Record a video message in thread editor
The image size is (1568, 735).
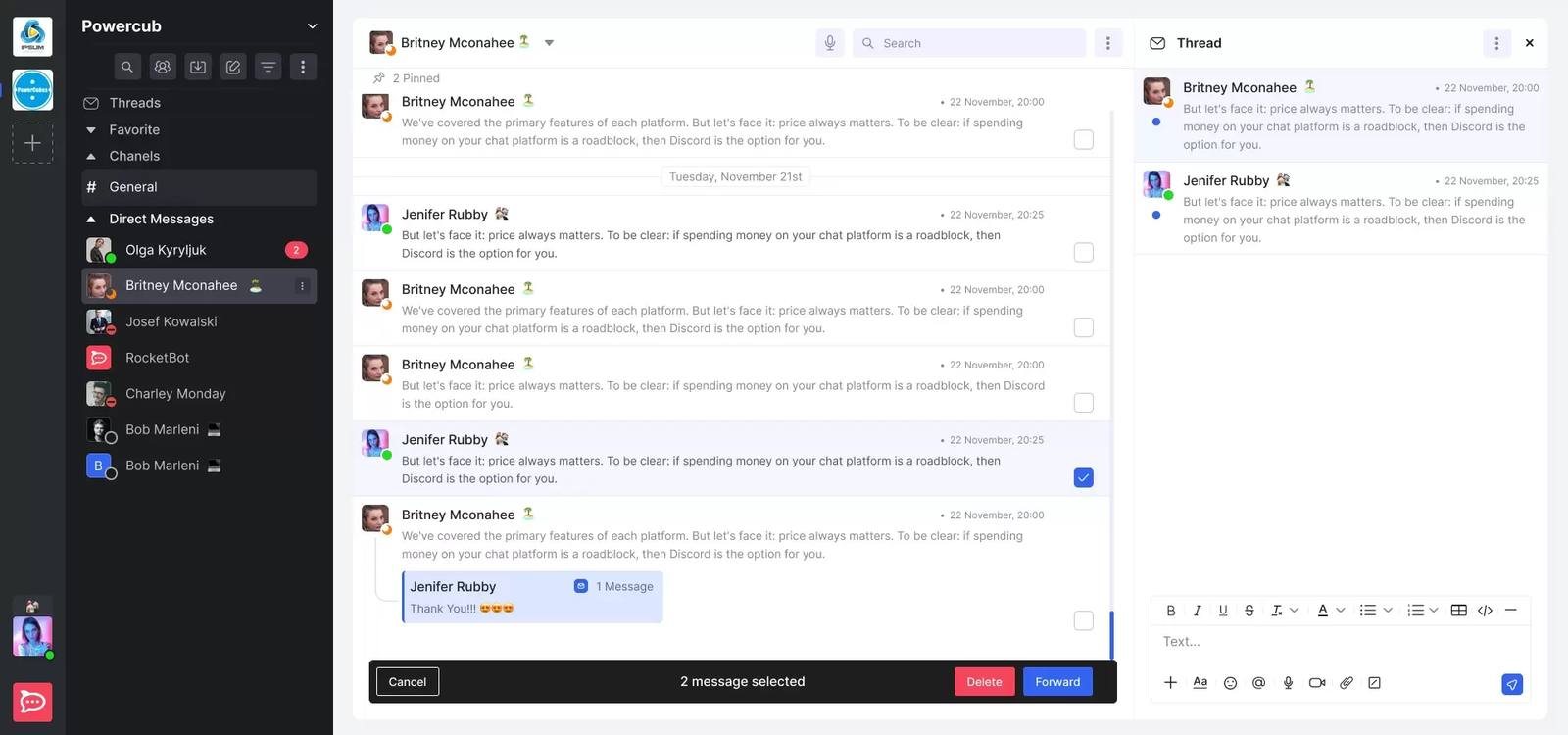click(1317, 683)
